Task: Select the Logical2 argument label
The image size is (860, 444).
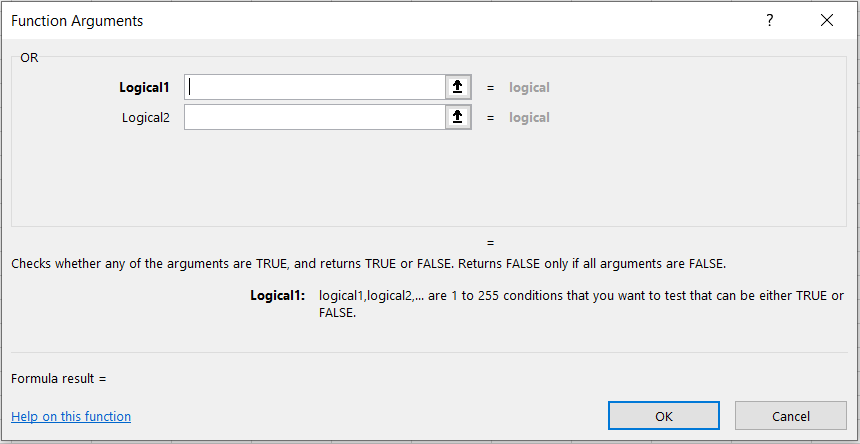Action: tap(146, 117)
